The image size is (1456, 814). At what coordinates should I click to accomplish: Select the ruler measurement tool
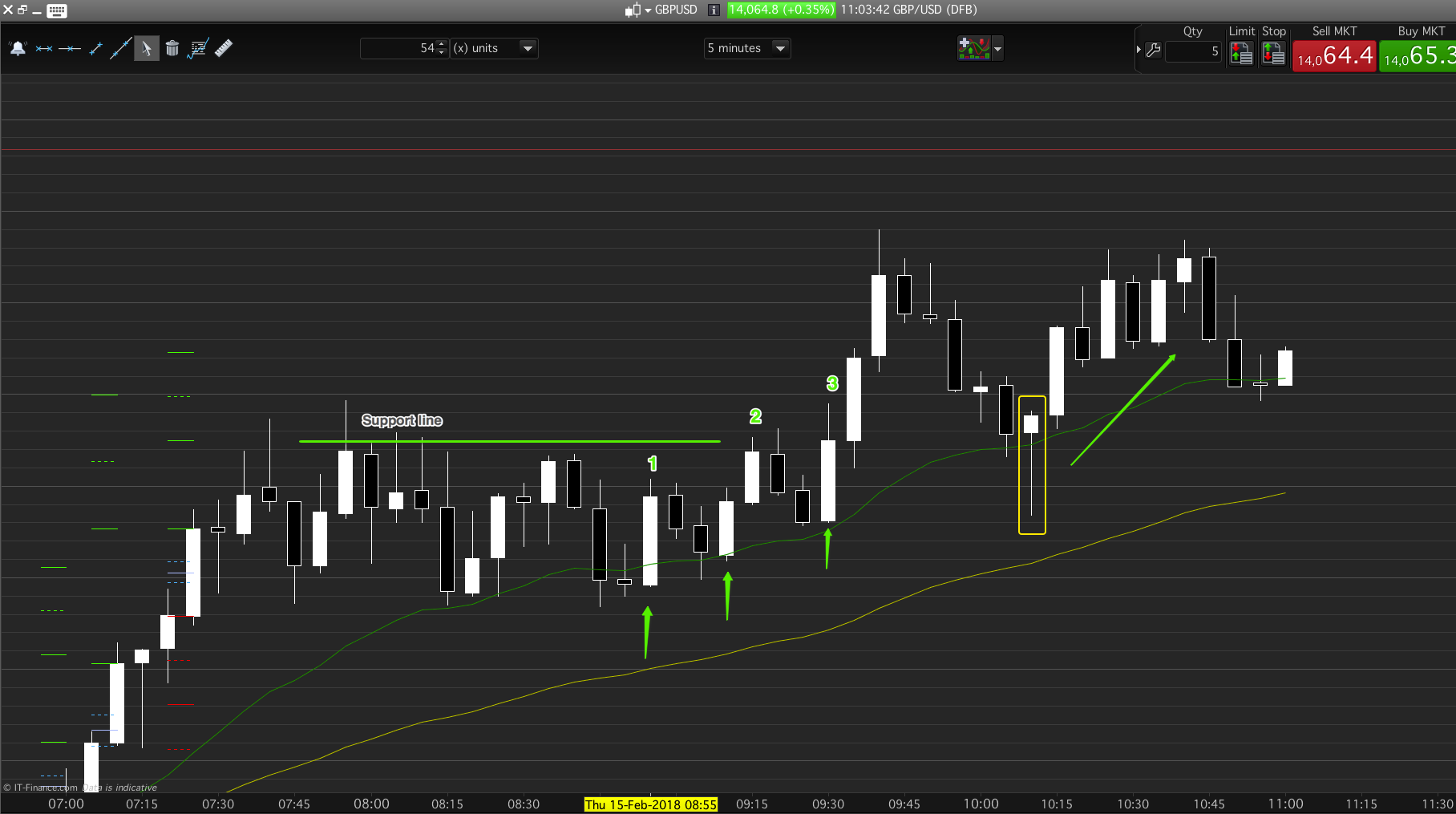point(224,48)
